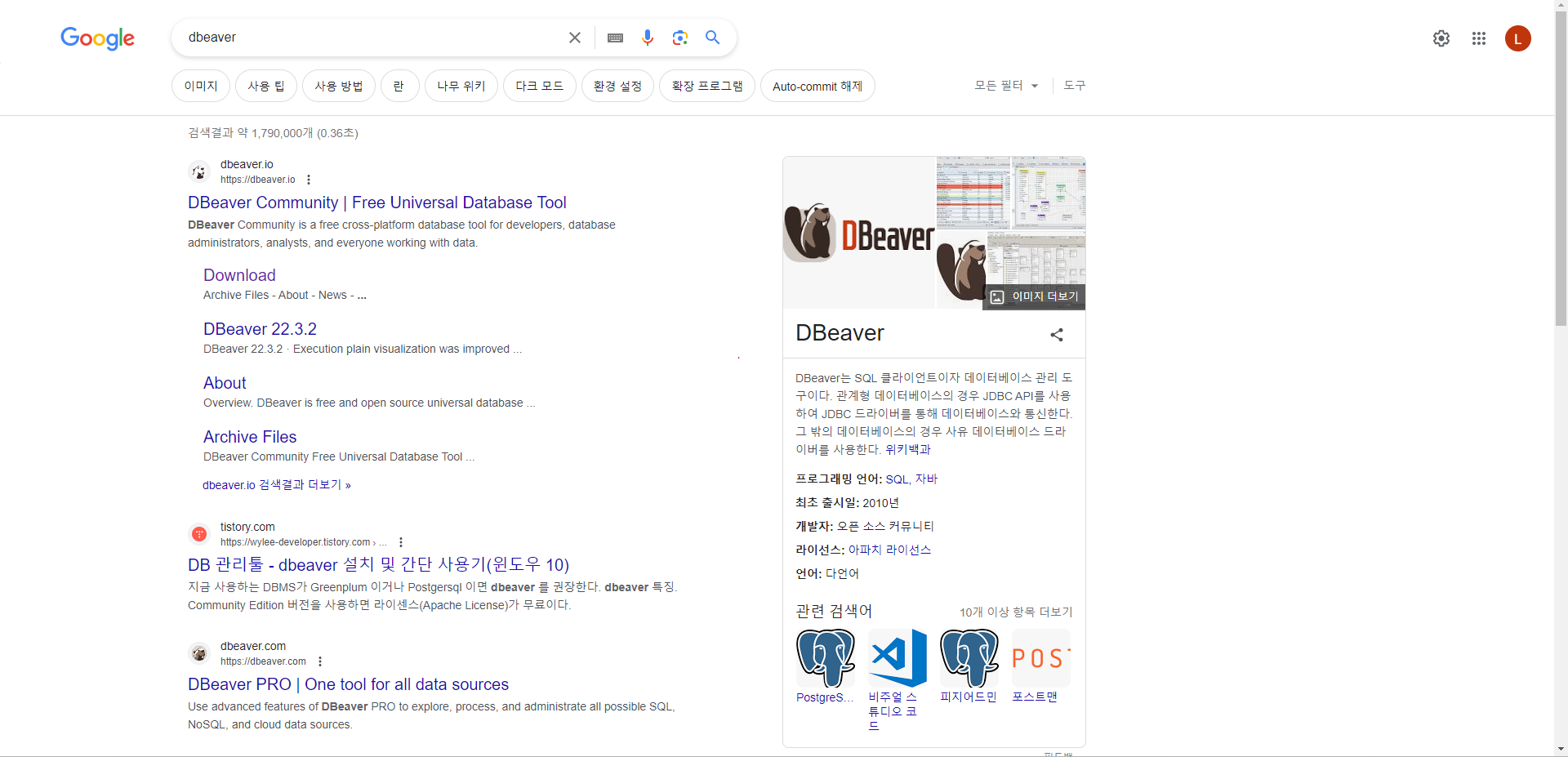Click dbeaver.io site favicon
The height and width of the screenshot is (757, 1568).
point(199,171)
